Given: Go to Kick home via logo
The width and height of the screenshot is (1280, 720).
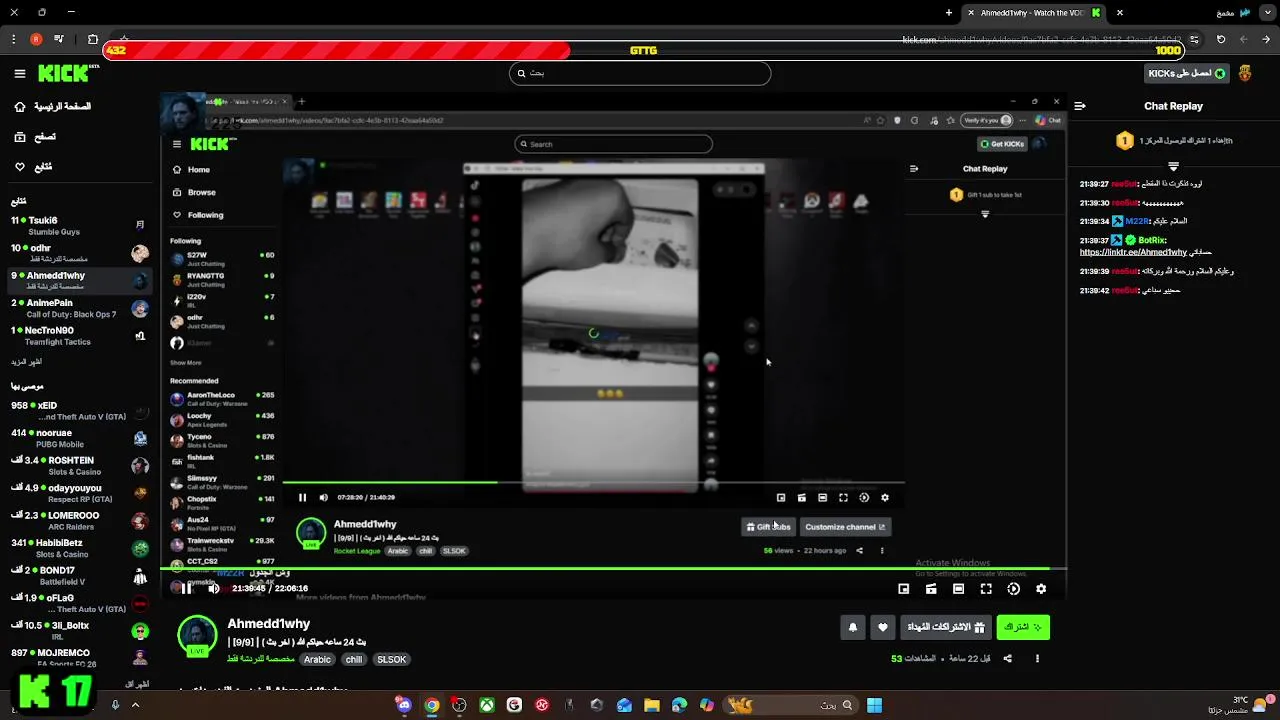Looking at the screenshot, I should pos(68,73).
